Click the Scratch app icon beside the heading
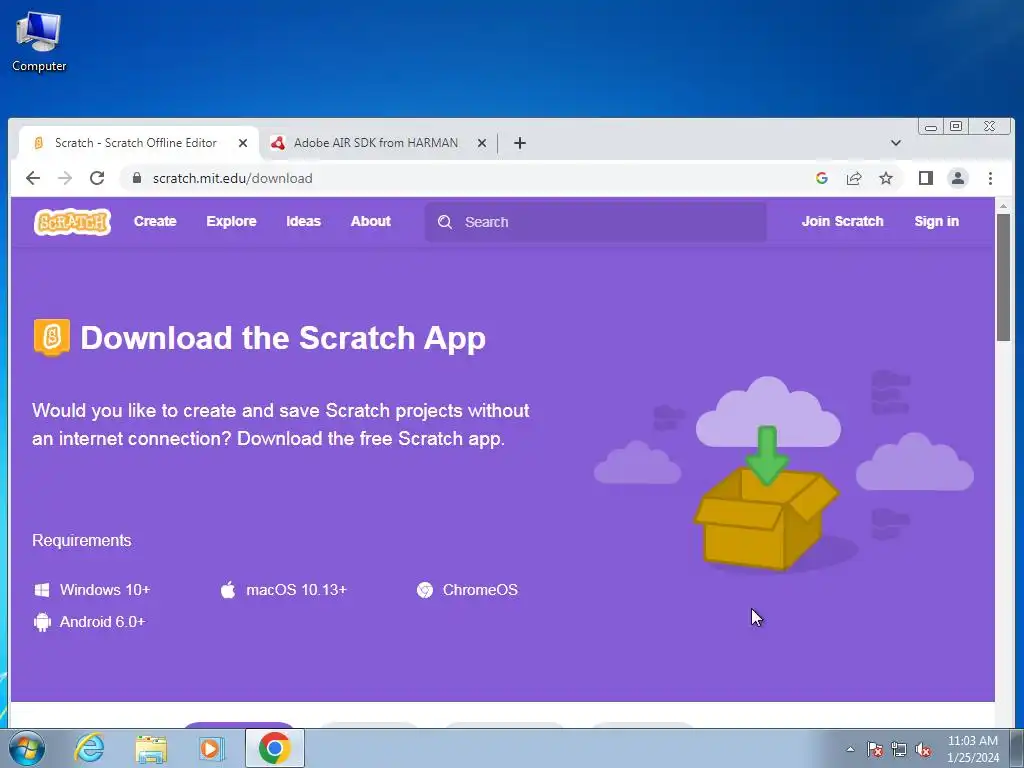 [x=52, y=338]
